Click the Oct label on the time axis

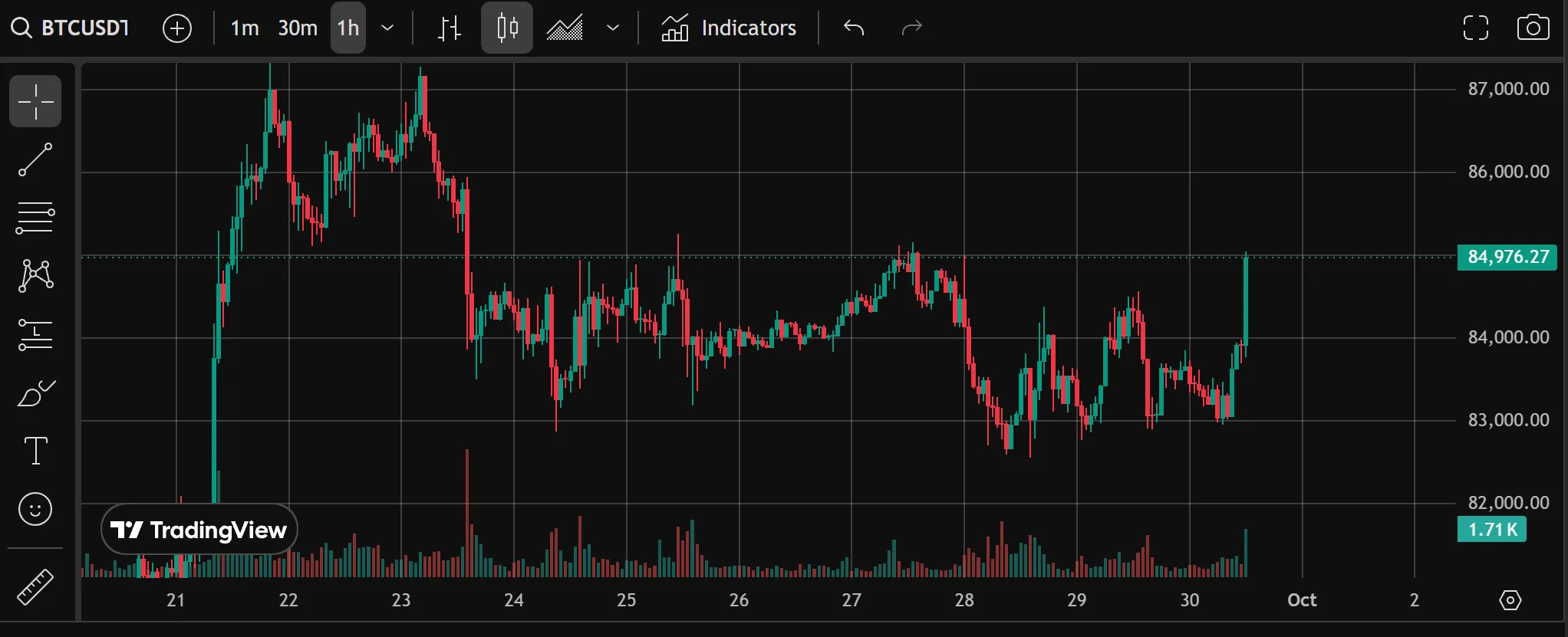(1302, 600)
